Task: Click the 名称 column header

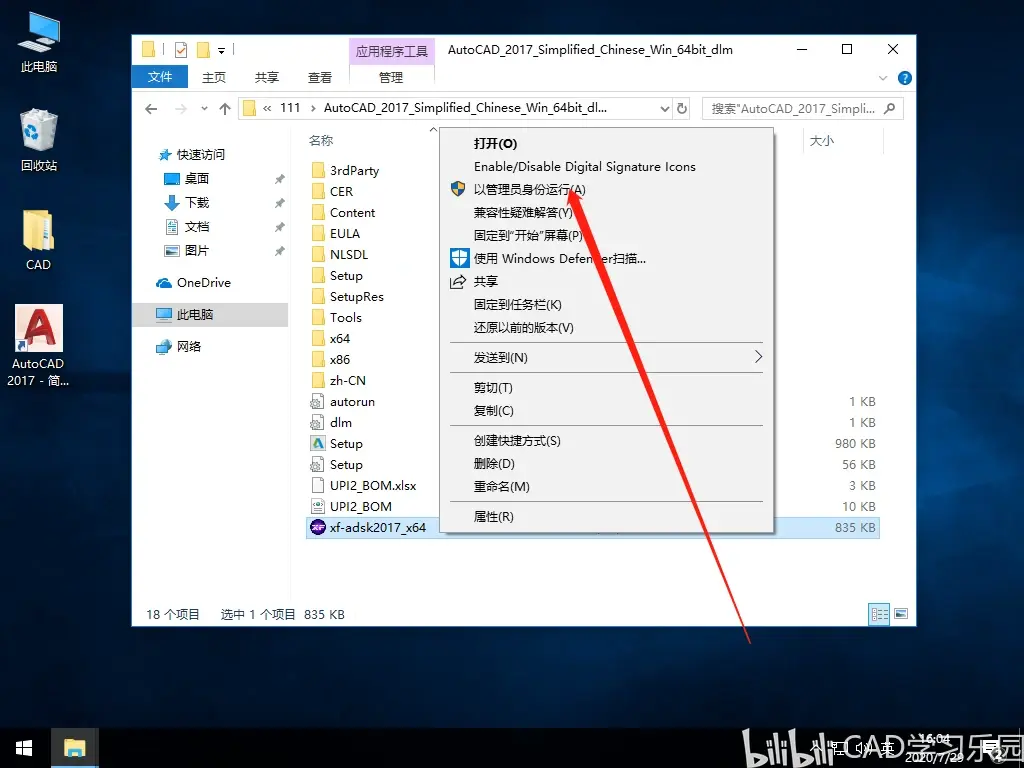Action: (x=321, y=140)
